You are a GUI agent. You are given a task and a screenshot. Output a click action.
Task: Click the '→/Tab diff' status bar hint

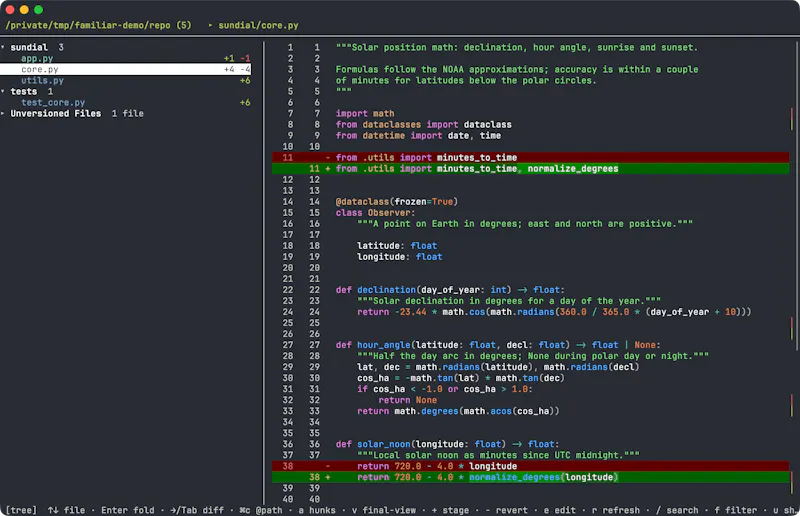coord(197,510)
